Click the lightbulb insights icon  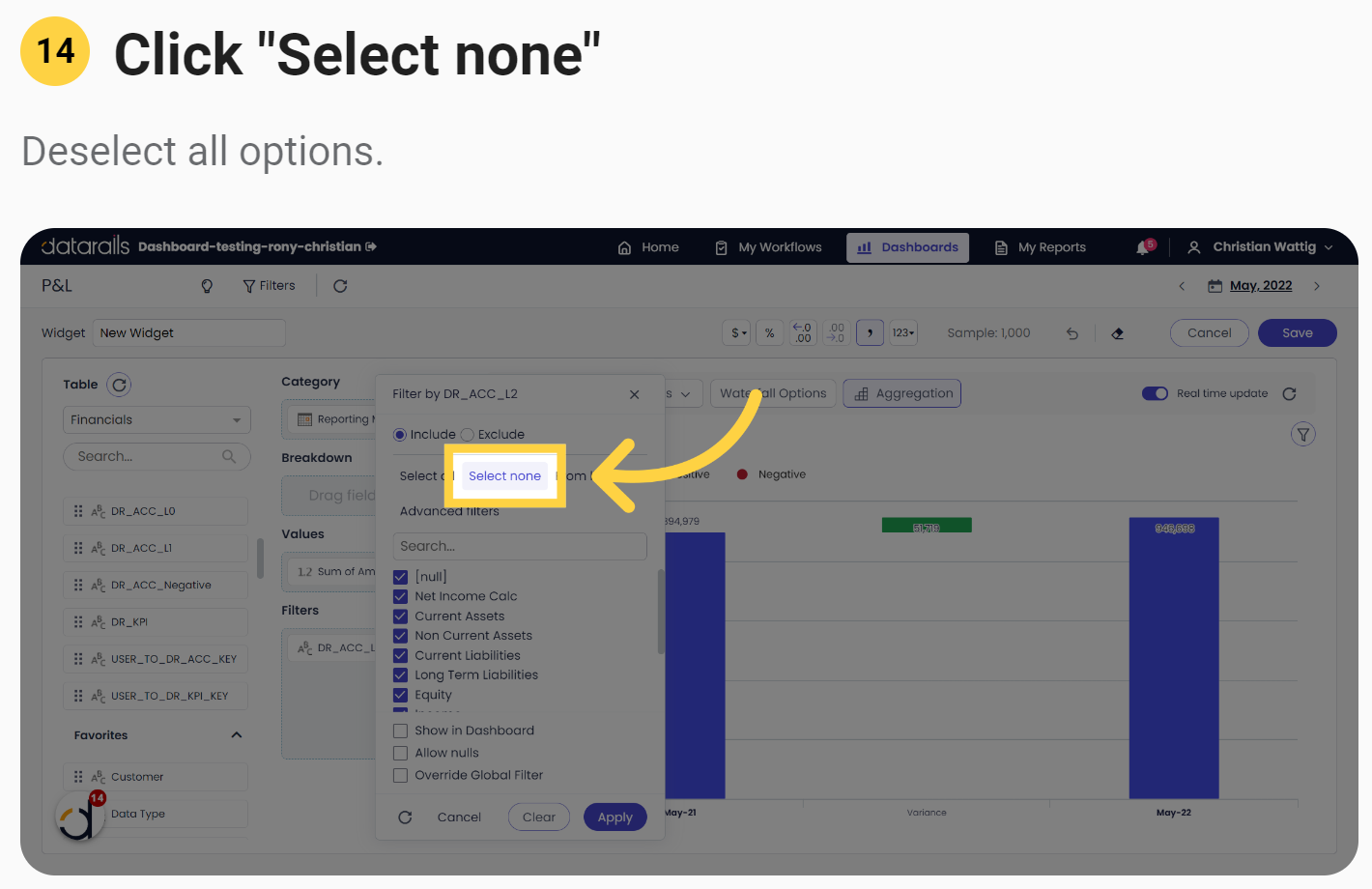pyautogui.click(x=207, y=286)
